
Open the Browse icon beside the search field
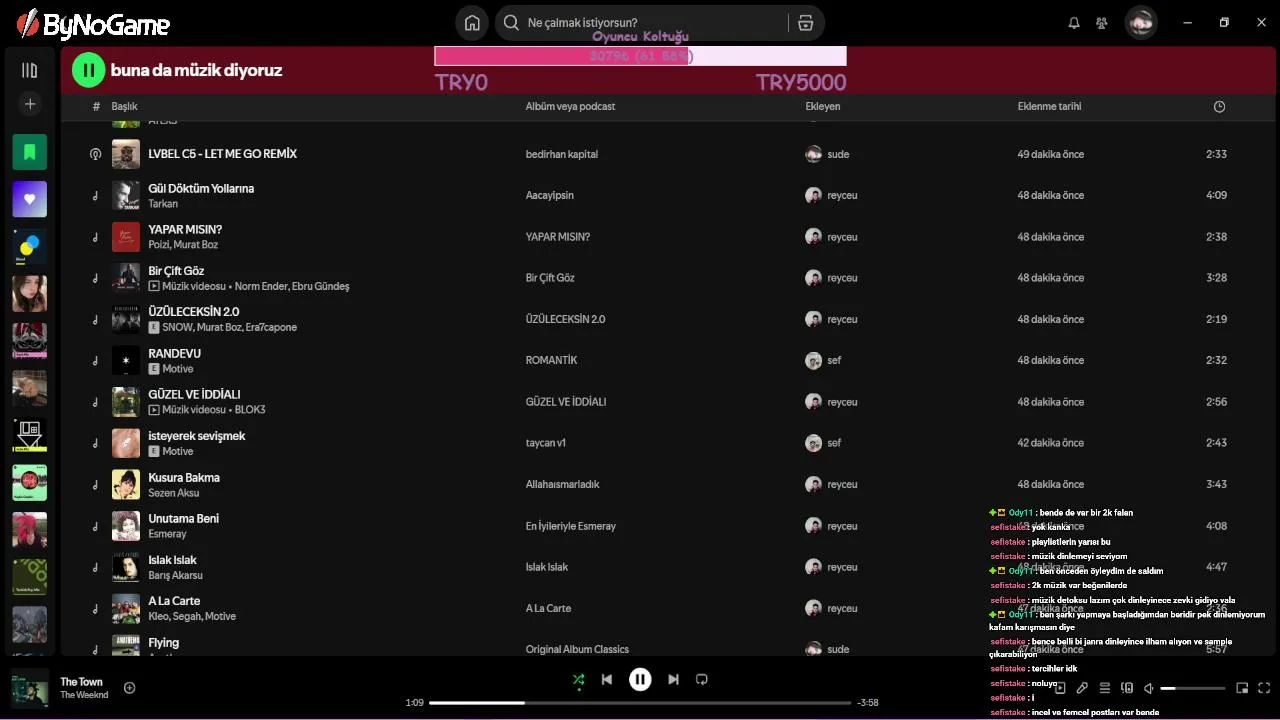[805, 23]
